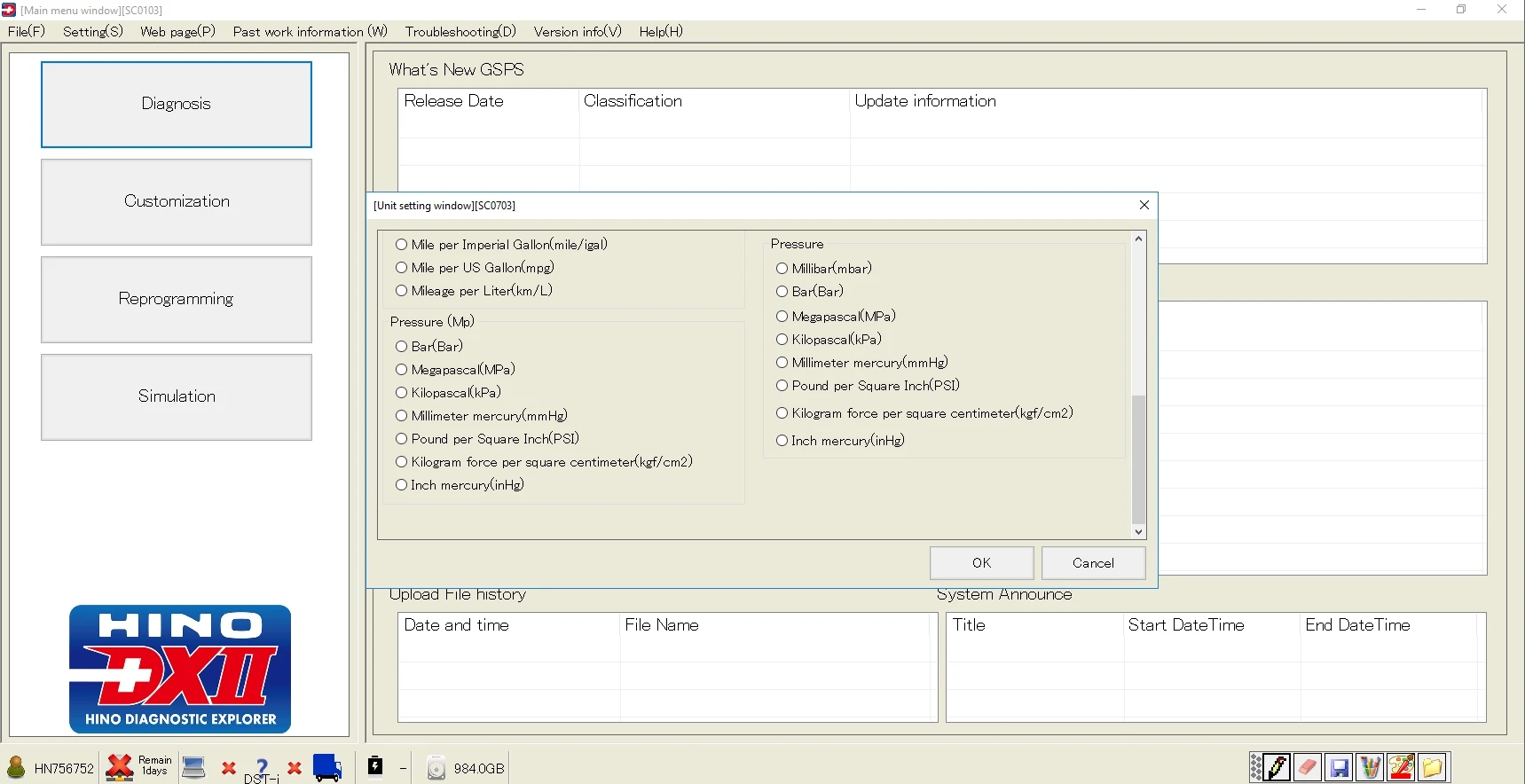The width and height of the screenshot is (1525, 784).
Task: Click the expired license icon beside Remain 1days
Action: click(x=119, y=767)
